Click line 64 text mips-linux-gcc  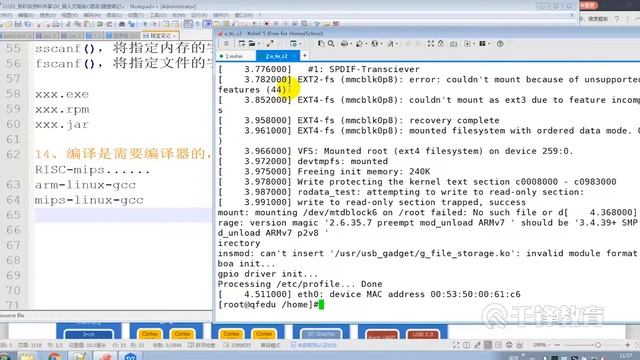coord(89,200)
